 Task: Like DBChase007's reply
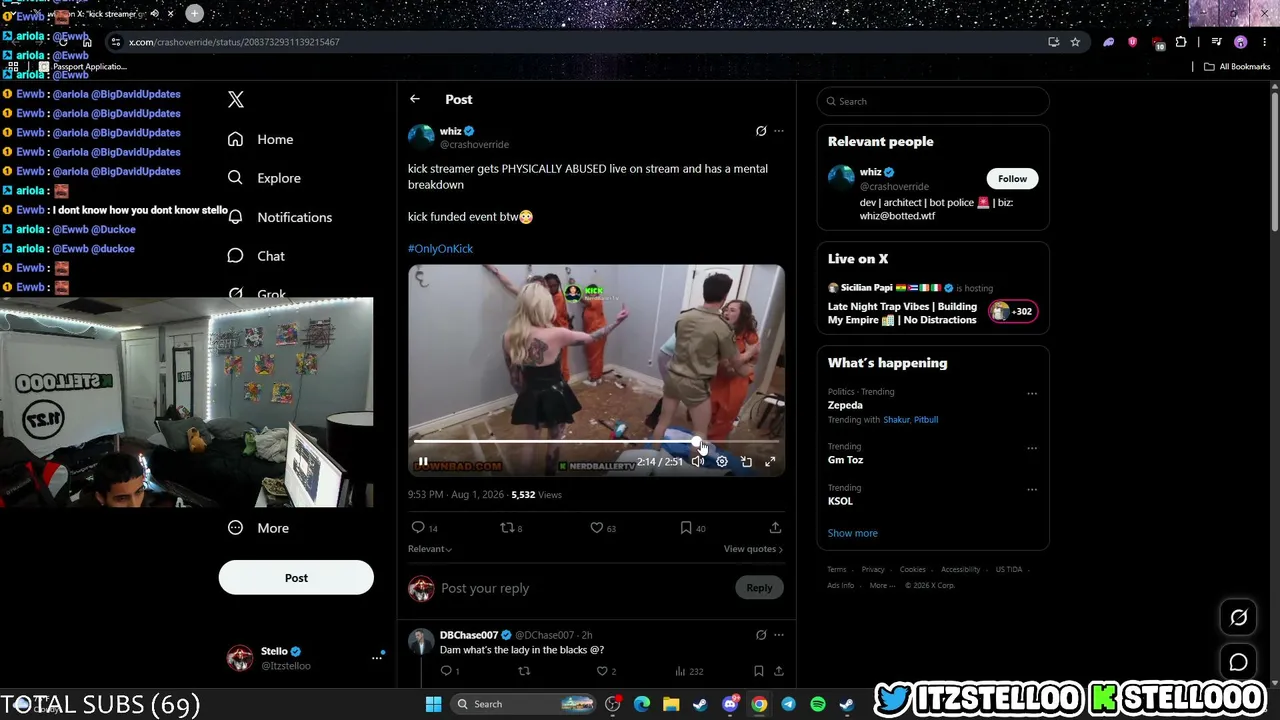pyautogui.click(x=601, y=671)
